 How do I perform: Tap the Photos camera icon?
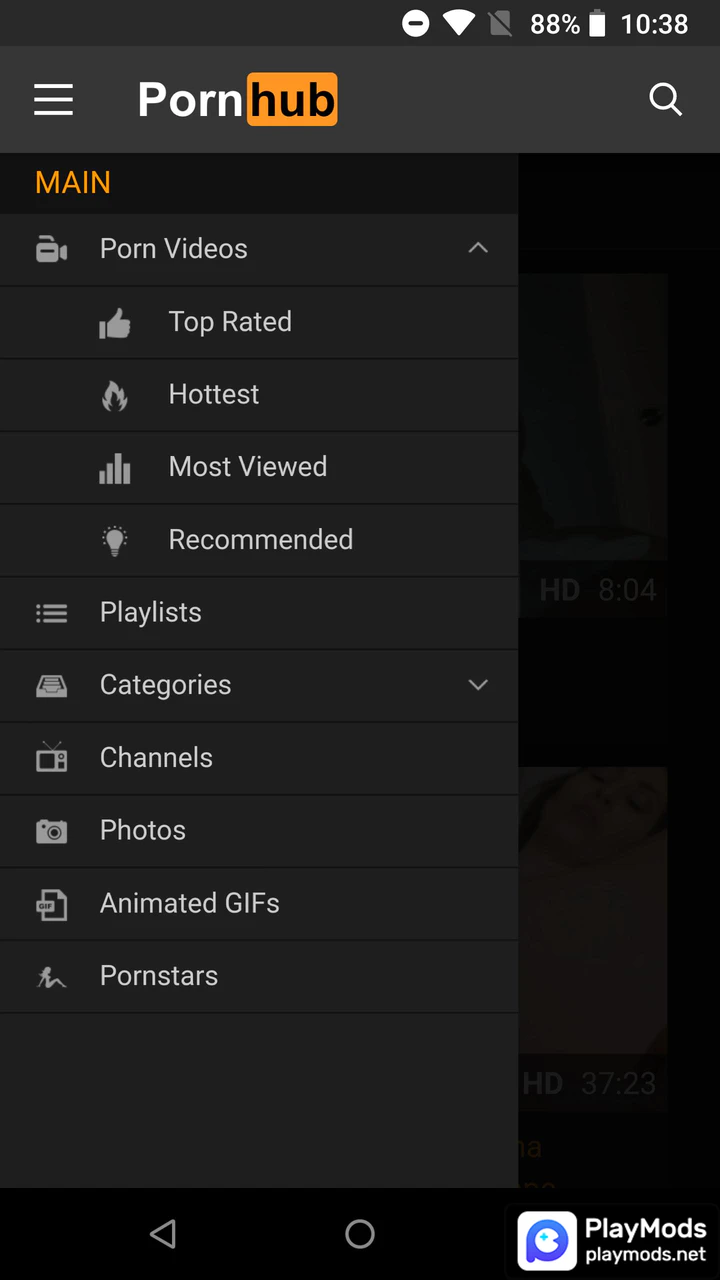coord(51,831)
